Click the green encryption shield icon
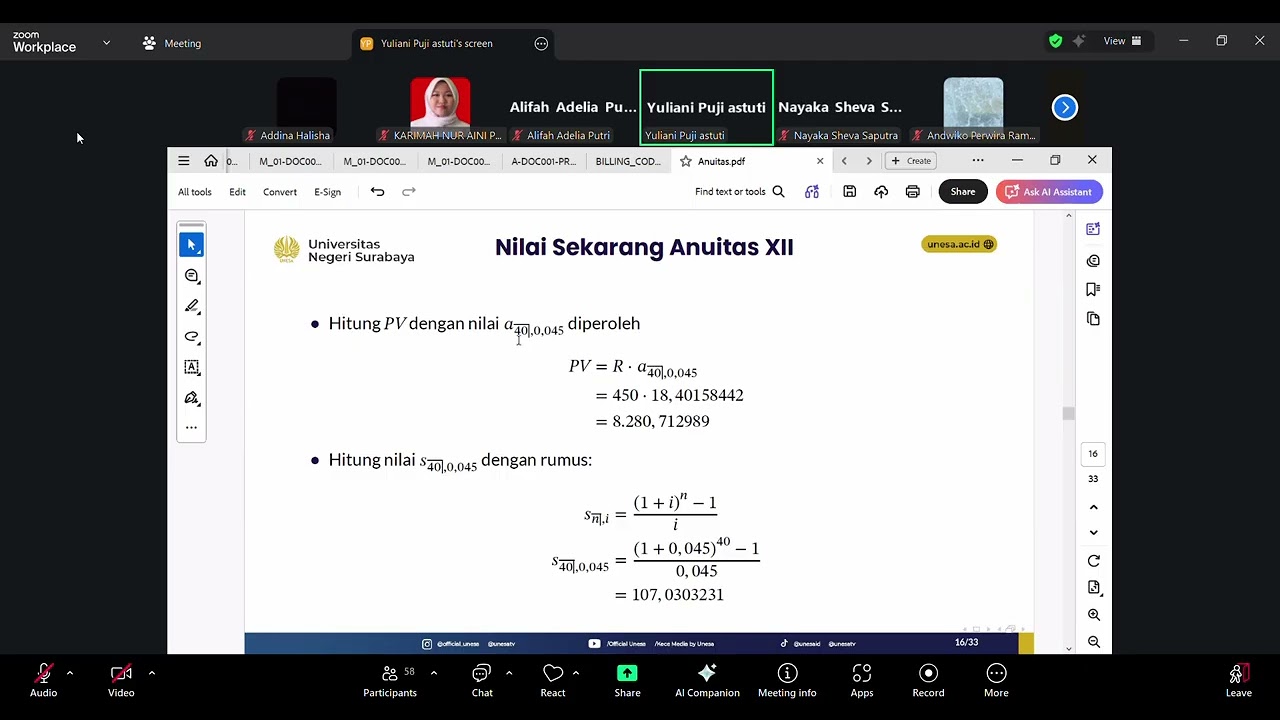 [x=1056, y=41]
